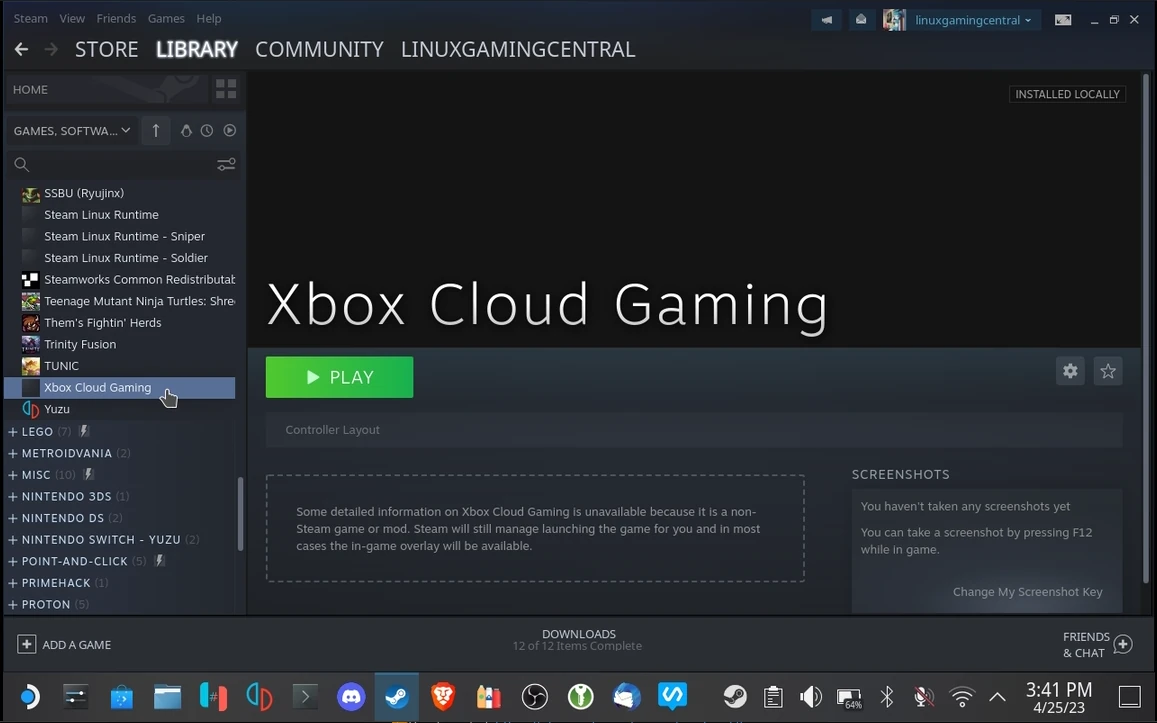Toggle the ready-to-play filter
This screenshot has width=1157, height=723.
[x=229, y=131]
